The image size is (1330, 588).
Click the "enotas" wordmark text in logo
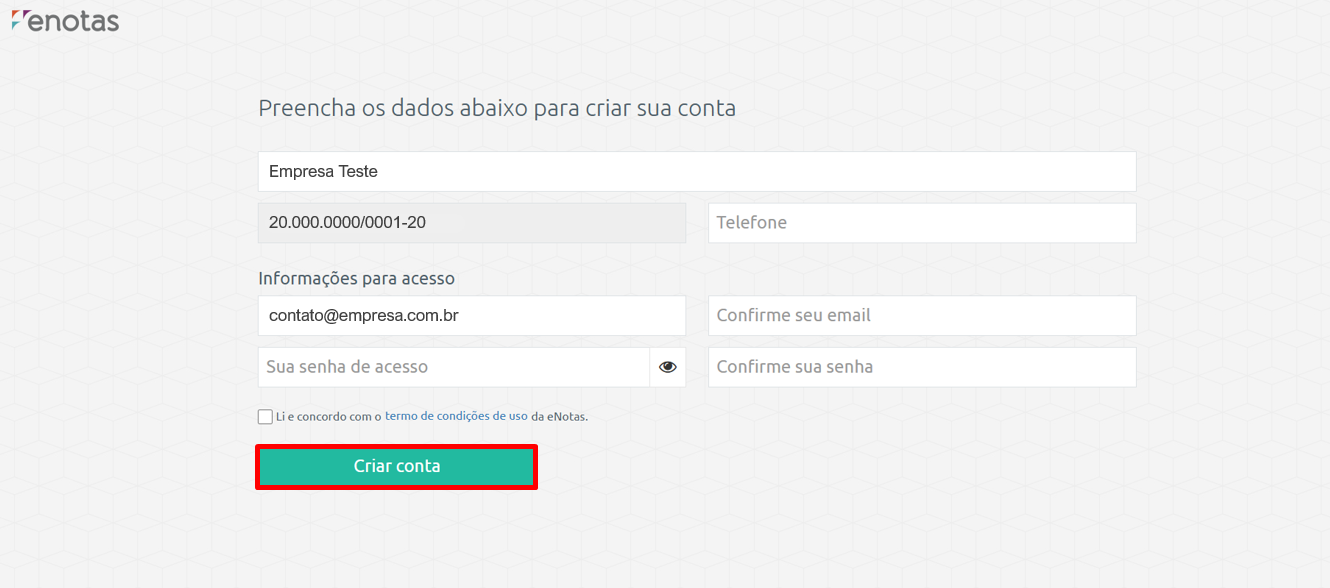coord(73,21)
